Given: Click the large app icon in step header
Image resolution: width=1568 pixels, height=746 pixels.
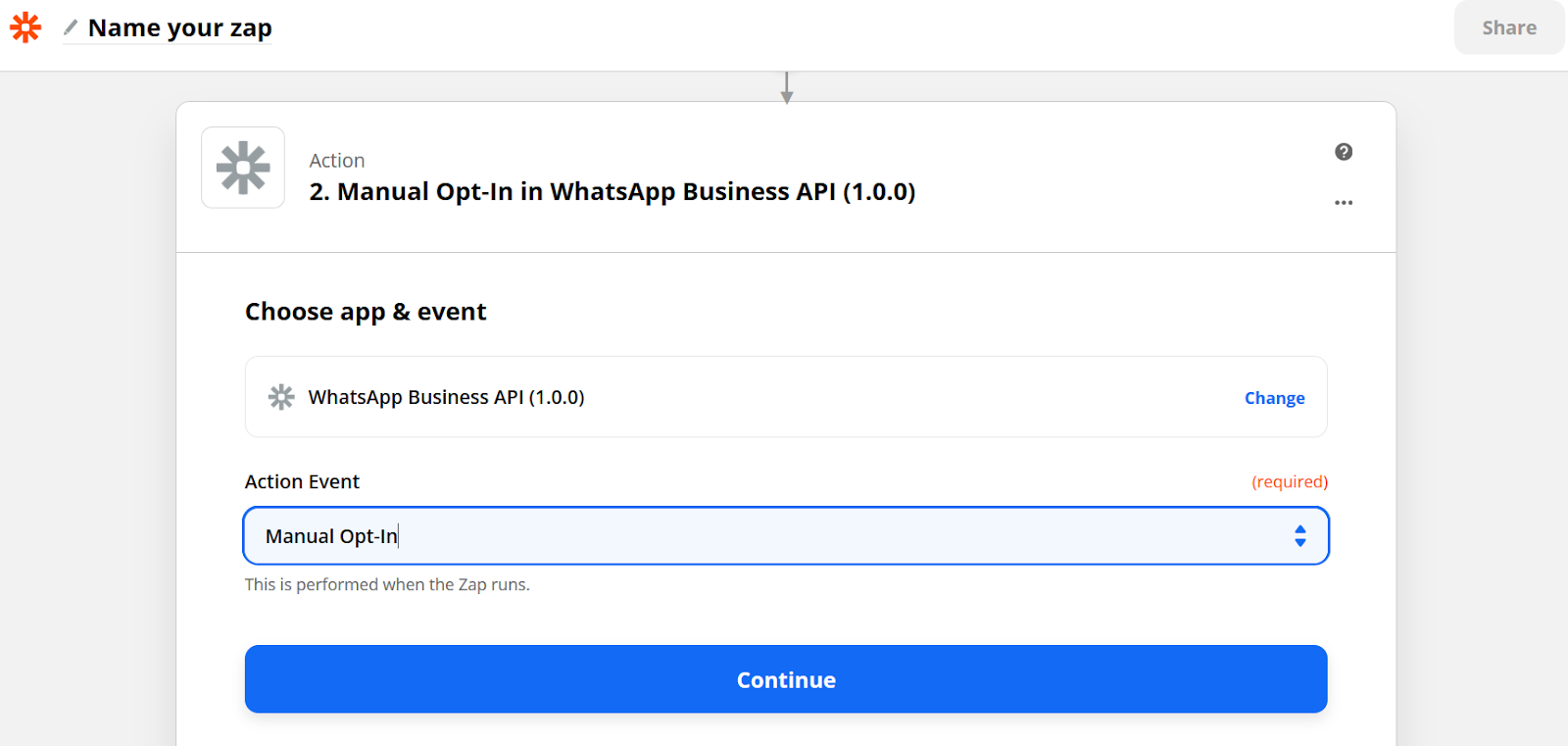Looking at the screenshot, I should coord(243,168).
